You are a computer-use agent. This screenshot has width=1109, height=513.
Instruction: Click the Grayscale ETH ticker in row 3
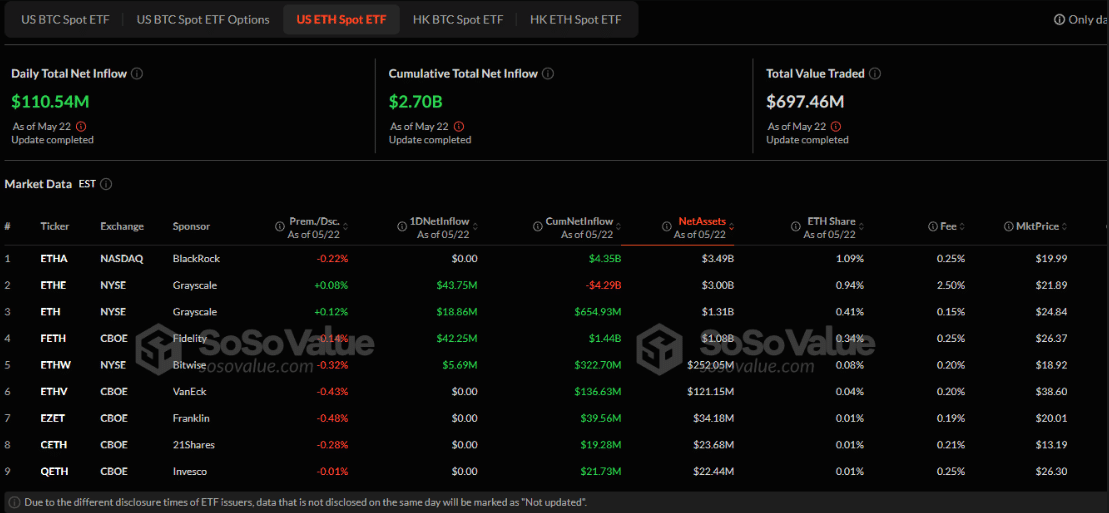point(49,312)
